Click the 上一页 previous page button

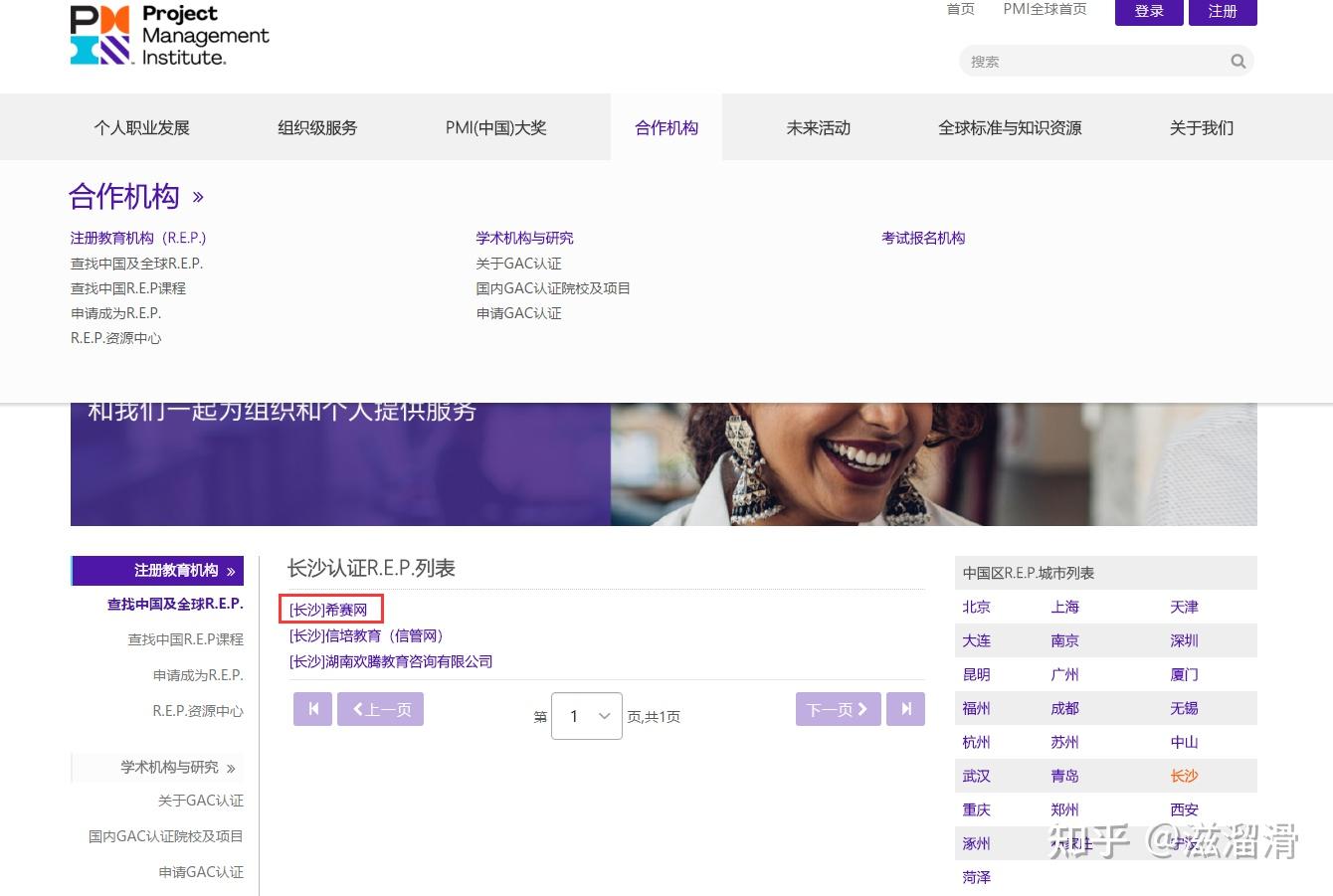[380, 709]
